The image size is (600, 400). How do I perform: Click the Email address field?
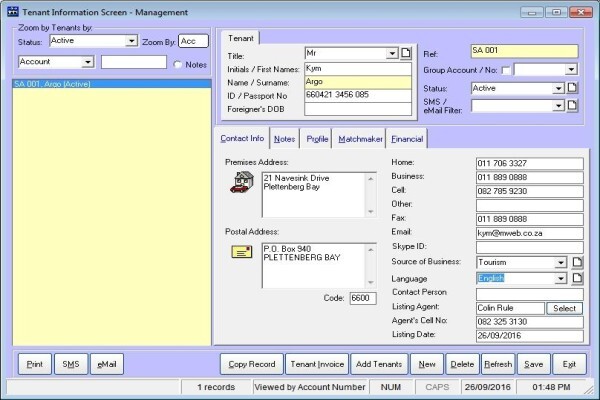coord(530,233)
